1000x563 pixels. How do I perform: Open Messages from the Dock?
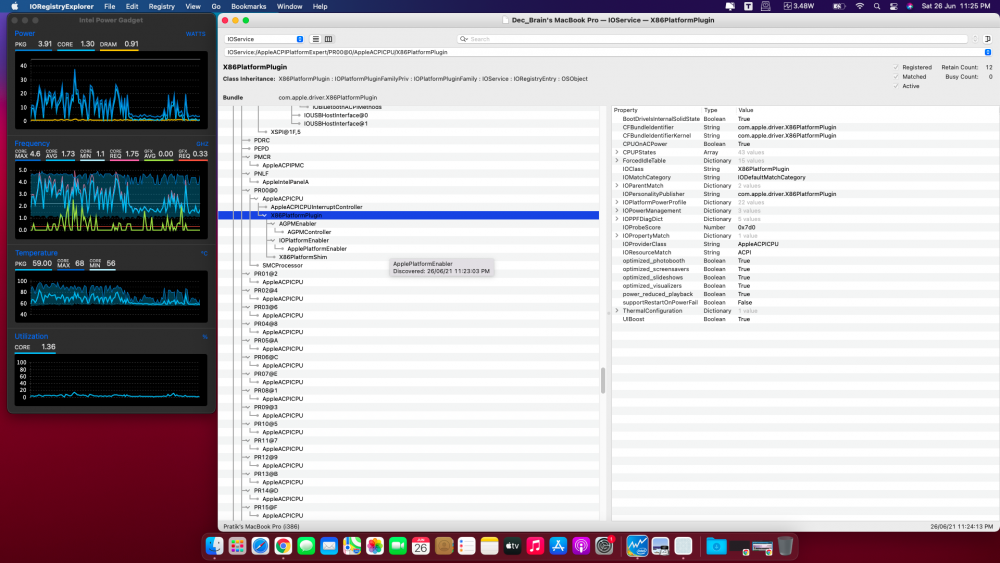point(306,546)
